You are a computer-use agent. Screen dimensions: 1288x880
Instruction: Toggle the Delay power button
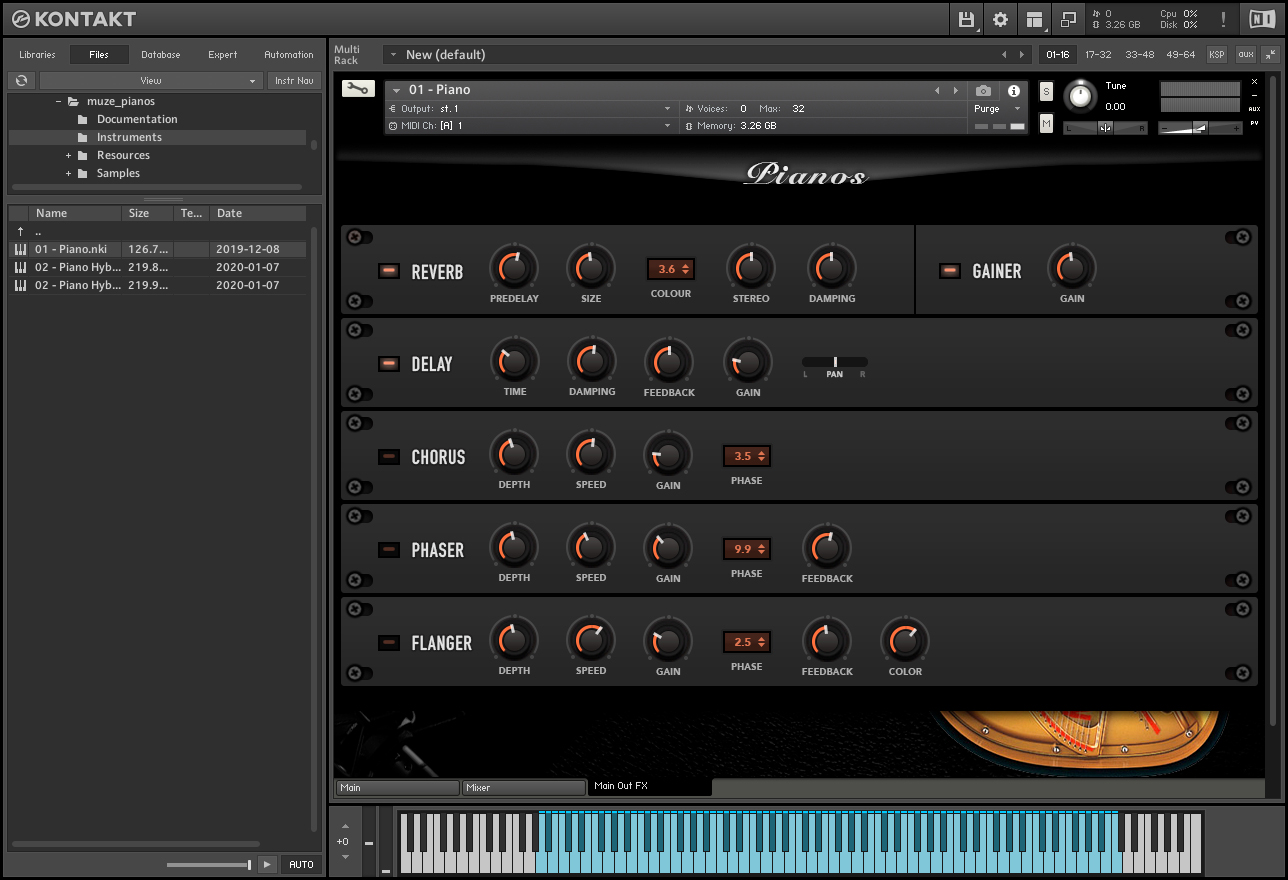click(x=389, y=364)
